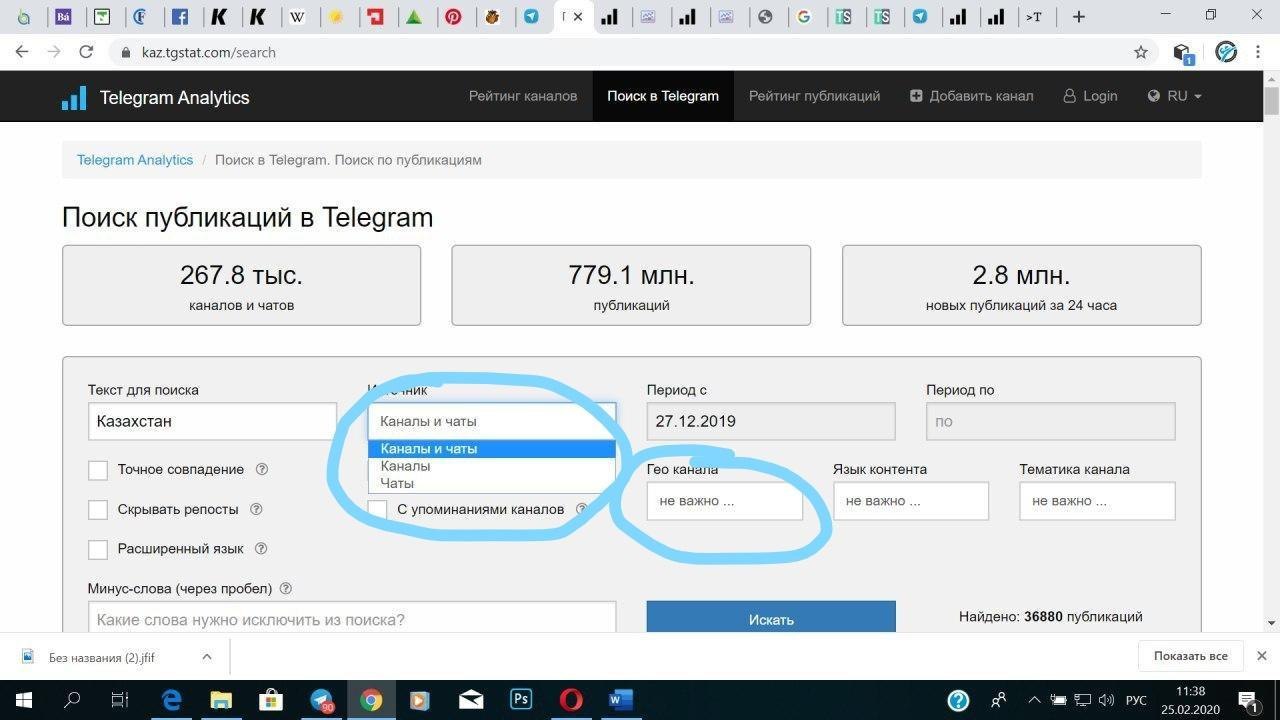Open the Рейтинг публикаций nav item
This screenshot has height=720, width=1280.
click(x=814, y=96)
